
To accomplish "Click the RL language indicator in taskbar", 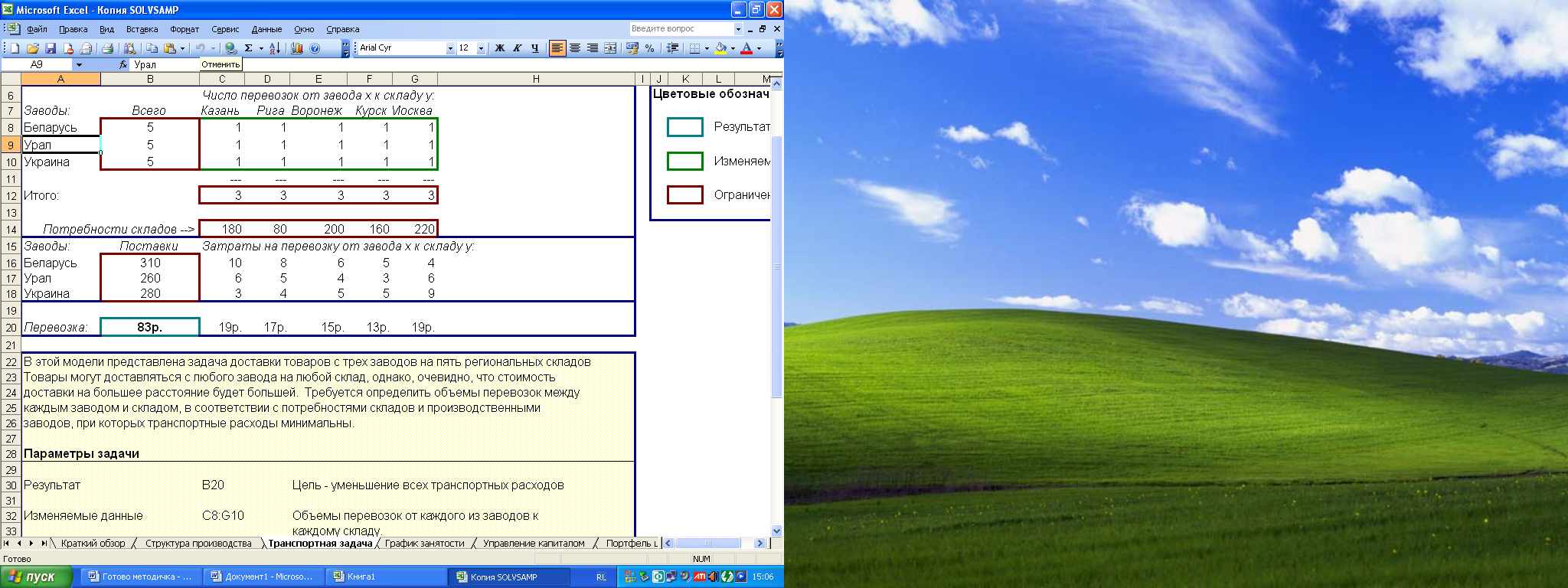I will pos(602,577).
